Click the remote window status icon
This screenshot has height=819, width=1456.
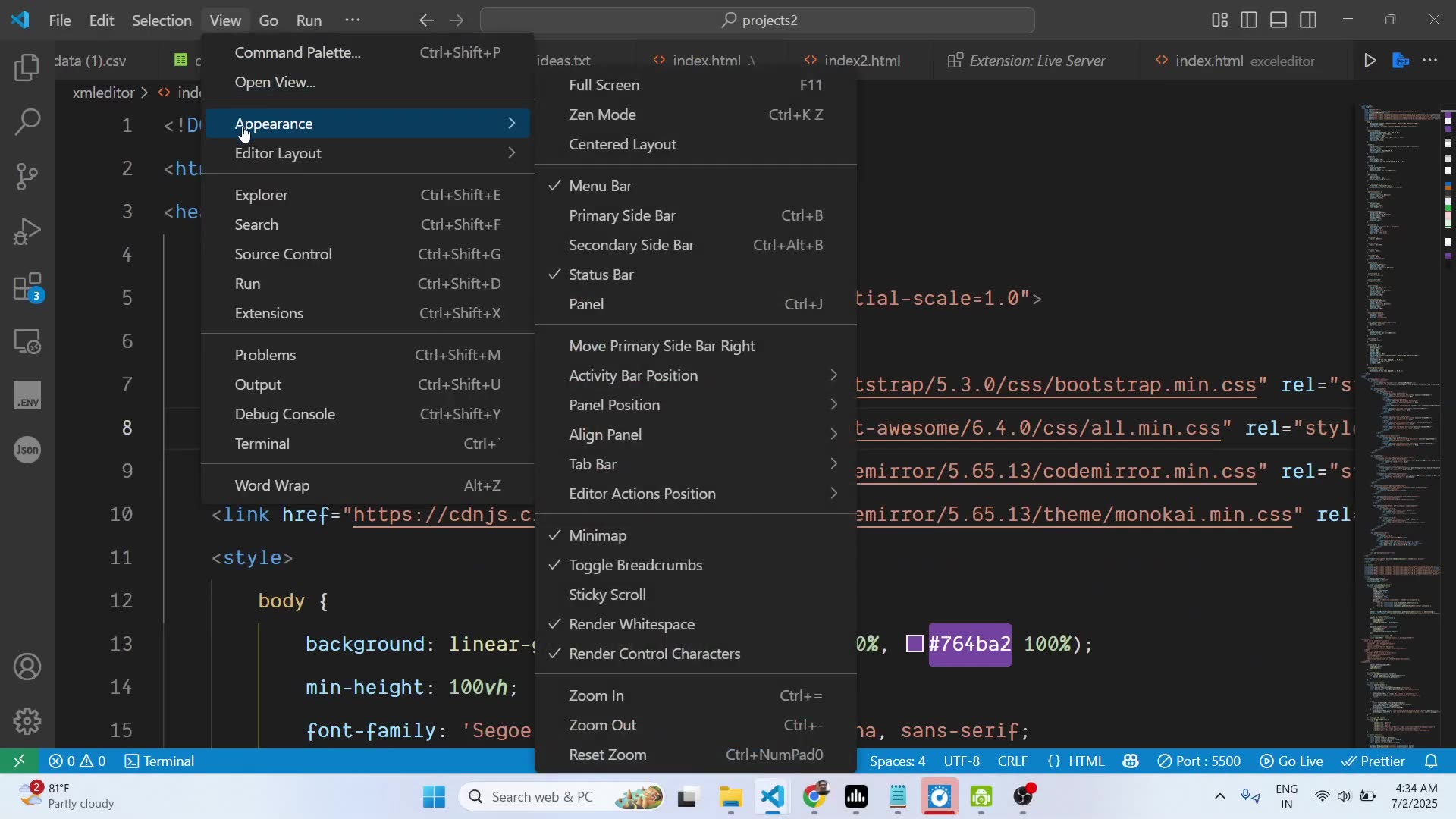click(19, 761)
